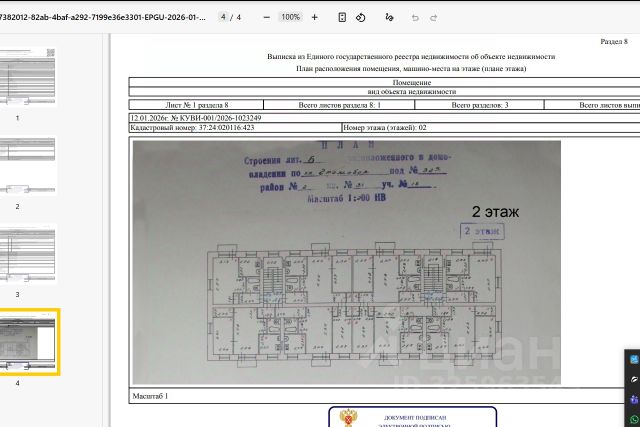Select the highlighted page 4 thumbnail
The width and height of the screenshot is (640, 427).
pyautogui.click(x=29, y=342)
